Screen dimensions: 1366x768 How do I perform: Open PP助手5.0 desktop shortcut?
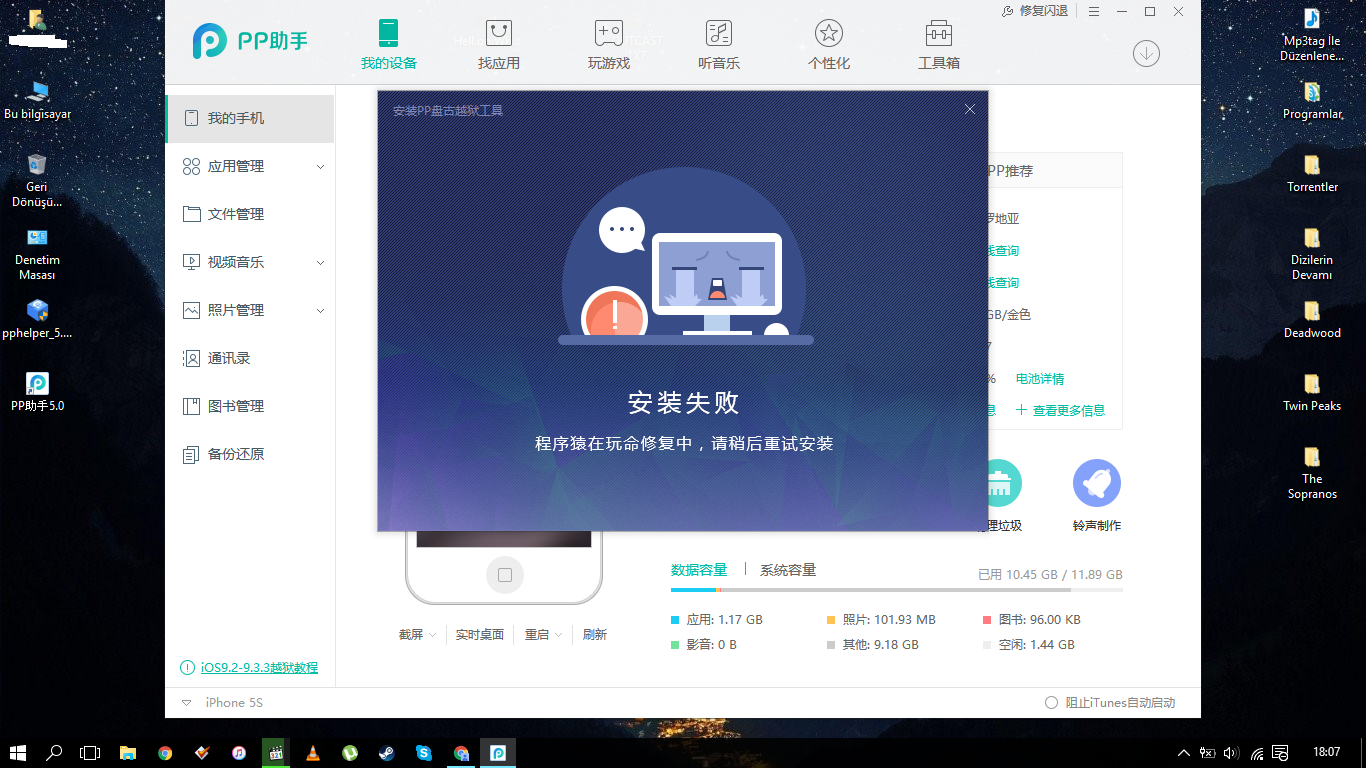click(38, 393)
